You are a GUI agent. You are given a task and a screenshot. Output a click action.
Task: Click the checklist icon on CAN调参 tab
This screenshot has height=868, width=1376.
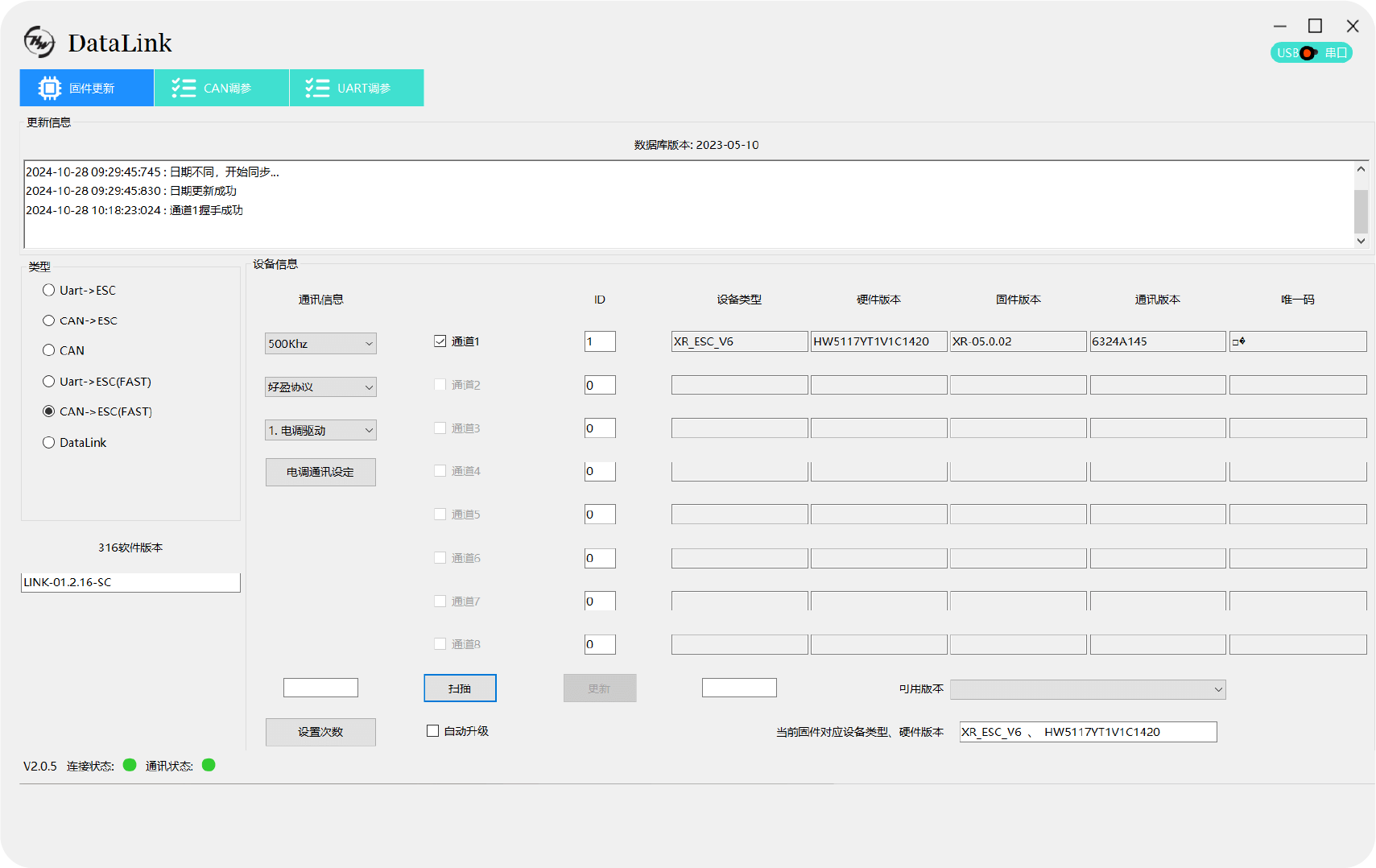(x=184, y=88)
